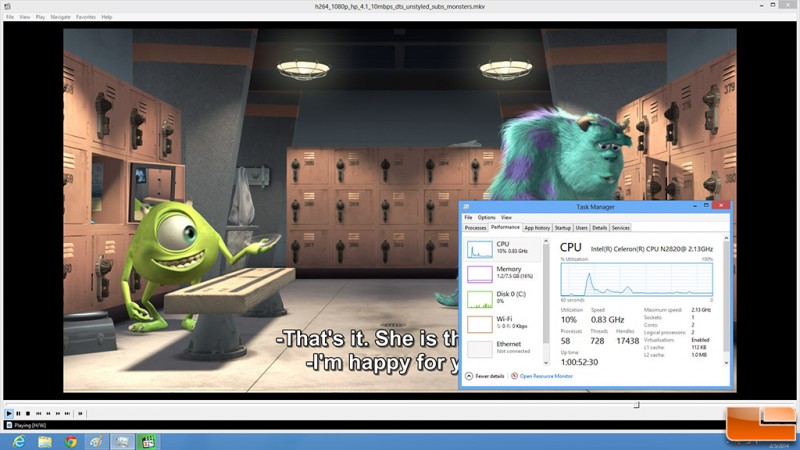800x450 pixels.
Task: Click the 'Playing [H/W]' status text
Action: coord(30,425)
